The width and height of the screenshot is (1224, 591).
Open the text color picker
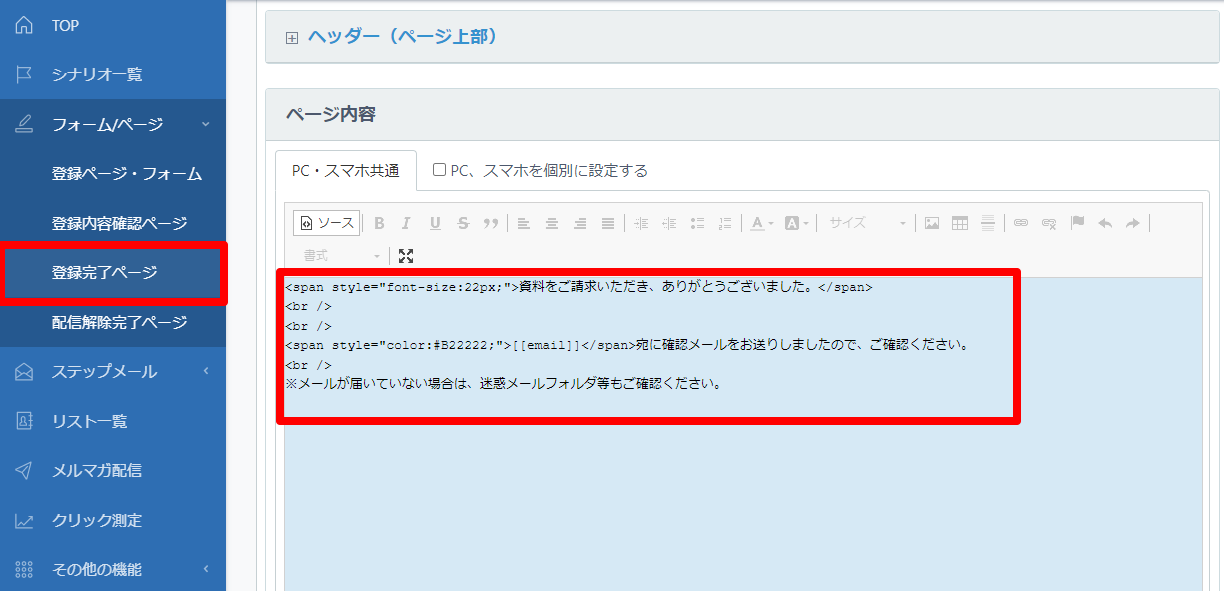tap(761, 223)
